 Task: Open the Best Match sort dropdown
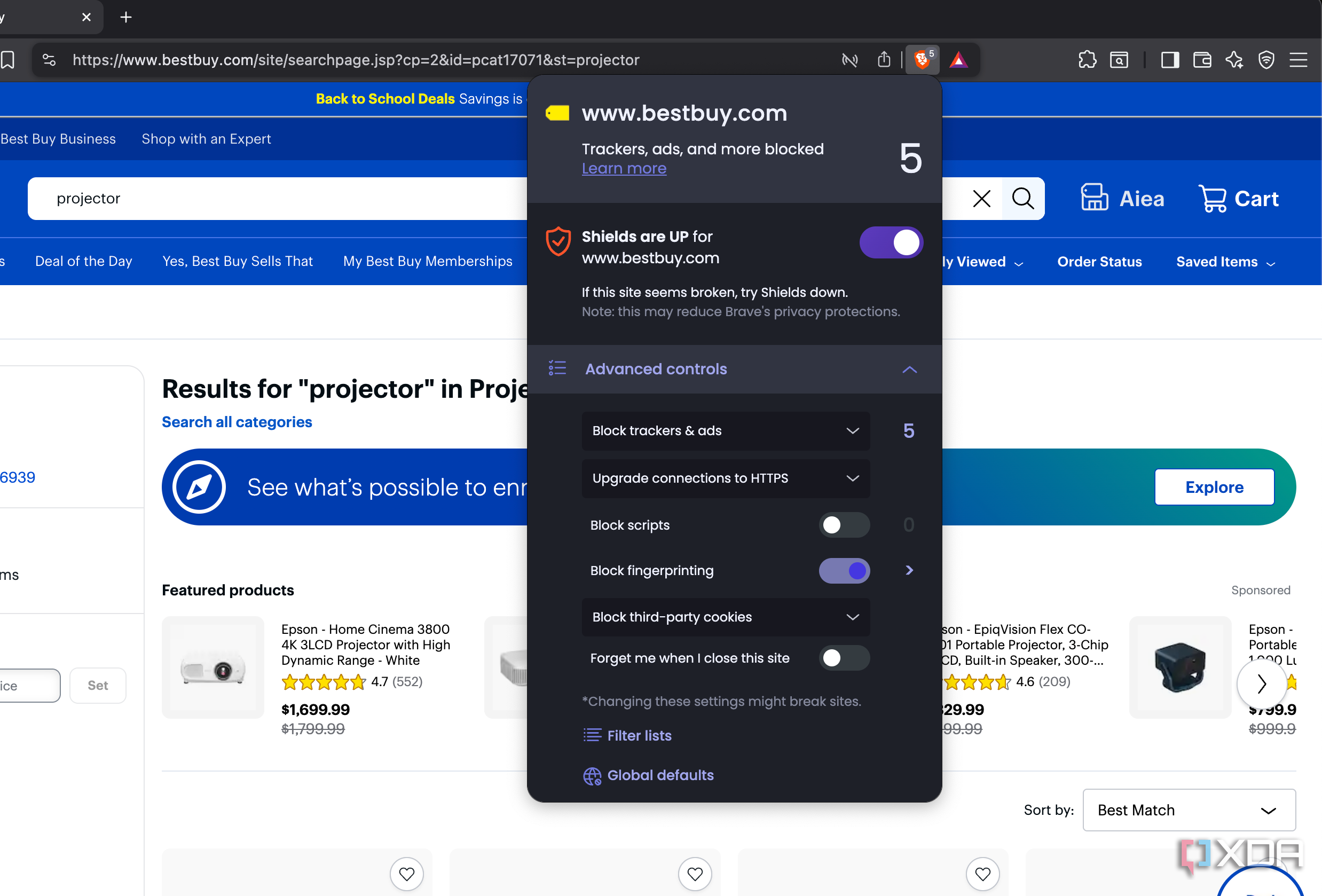(x=1189, y=809)
